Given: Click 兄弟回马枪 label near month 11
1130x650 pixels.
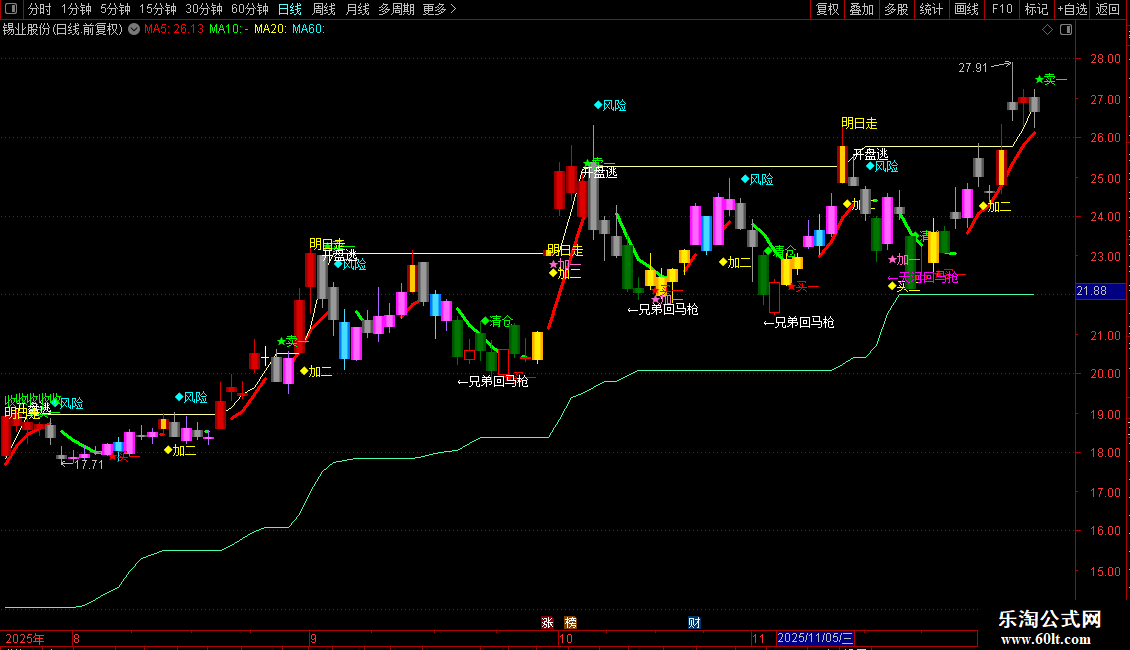Looking at the screenshot, I should [798, 322].
